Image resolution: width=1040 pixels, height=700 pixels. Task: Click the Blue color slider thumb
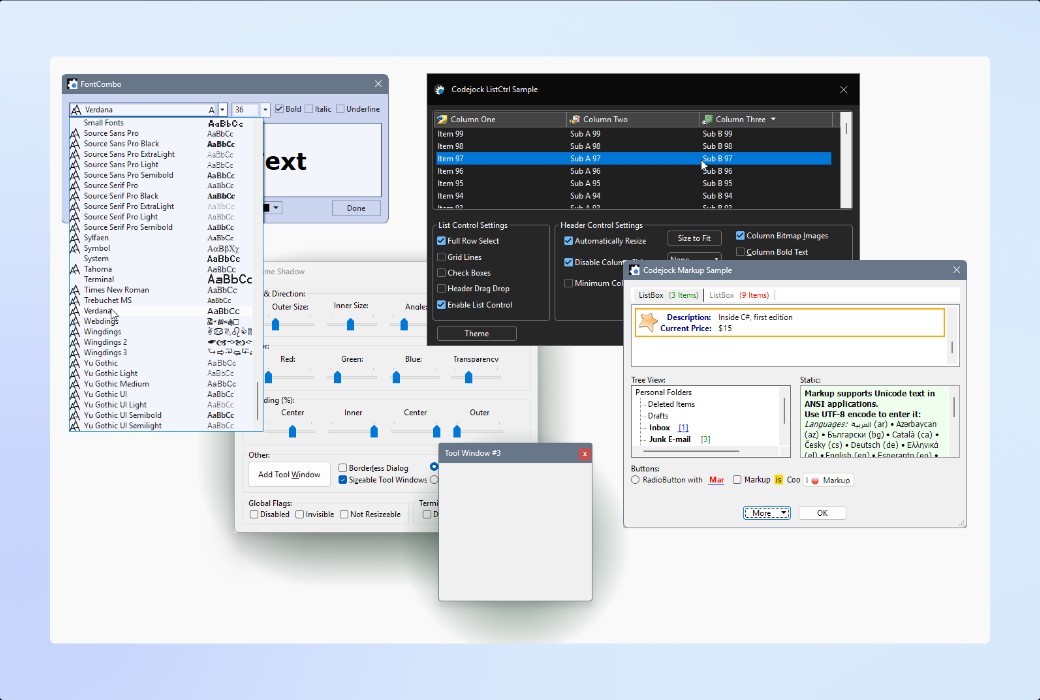[396, 378]
